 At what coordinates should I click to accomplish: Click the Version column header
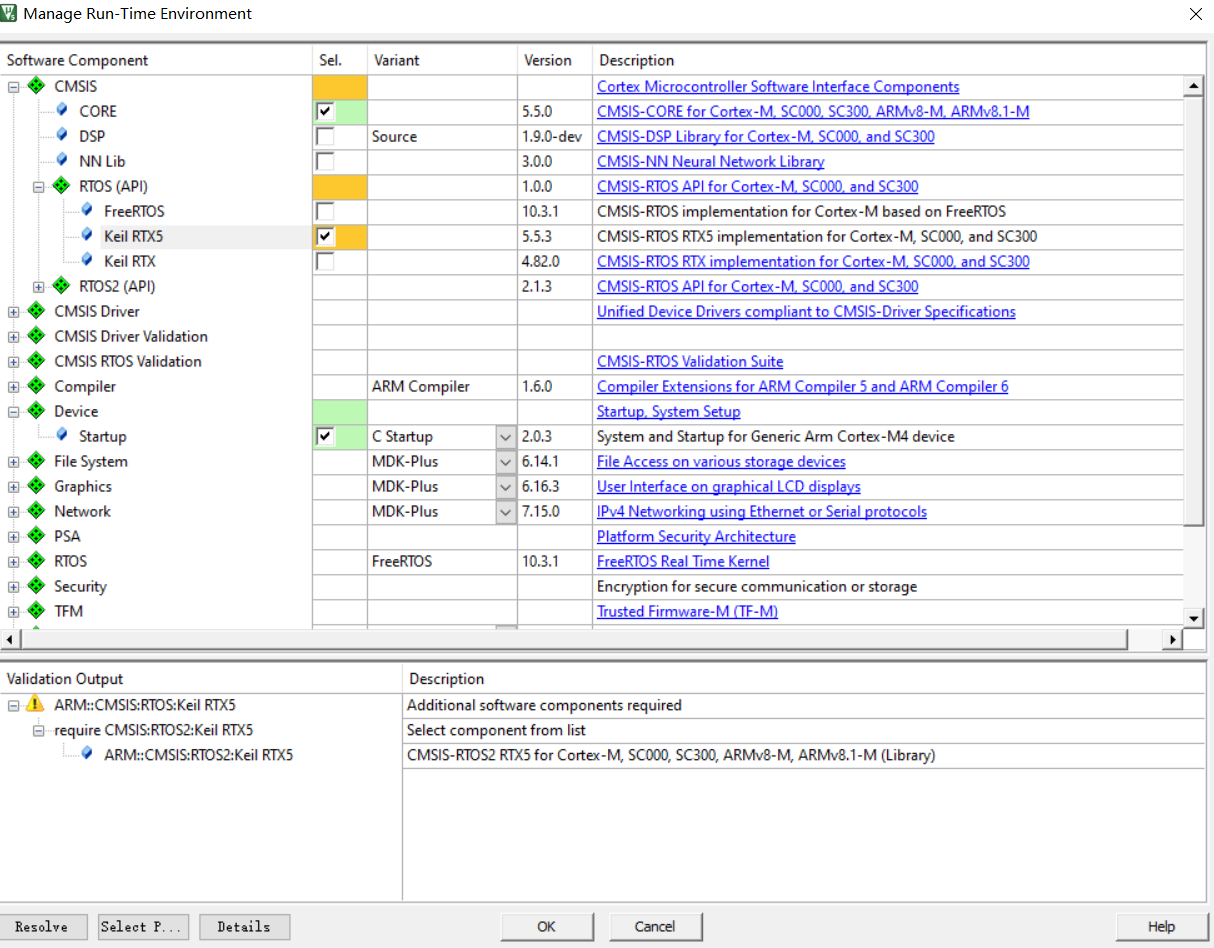[555, 60]
